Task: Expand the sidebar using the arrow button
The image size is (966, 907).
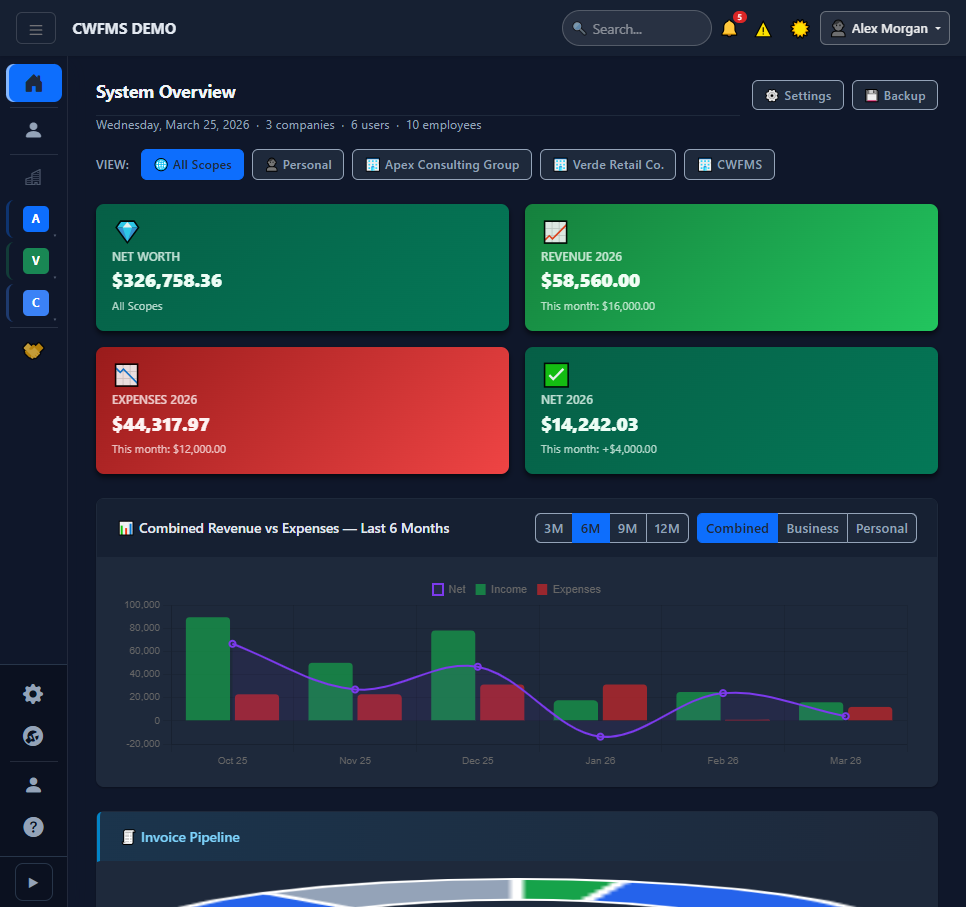Action: coord(33,881)
